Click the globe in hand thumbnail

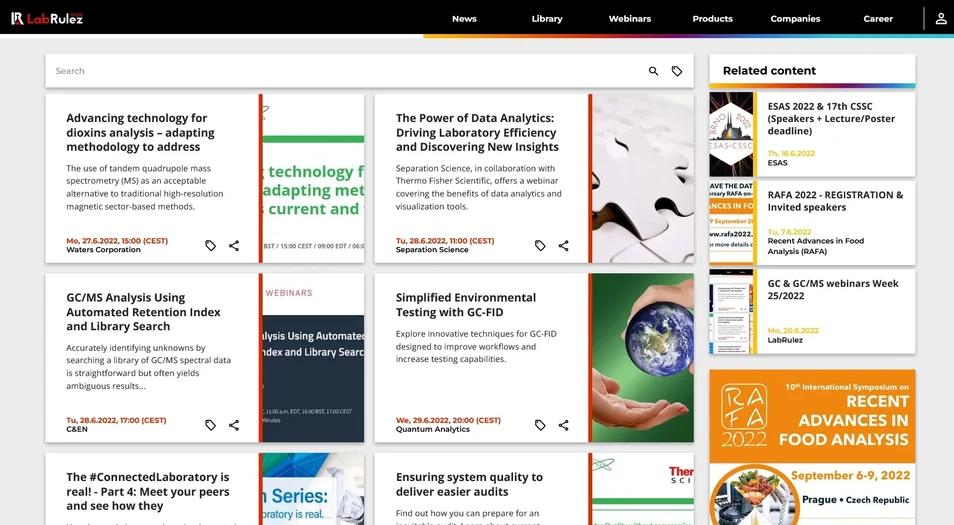[x=643, y=358]
